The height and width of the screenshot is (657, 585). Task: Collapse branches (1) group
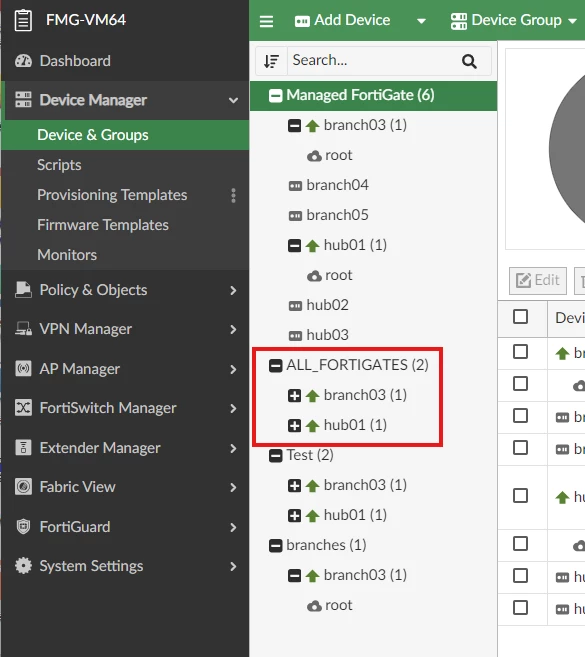[275, 546]
